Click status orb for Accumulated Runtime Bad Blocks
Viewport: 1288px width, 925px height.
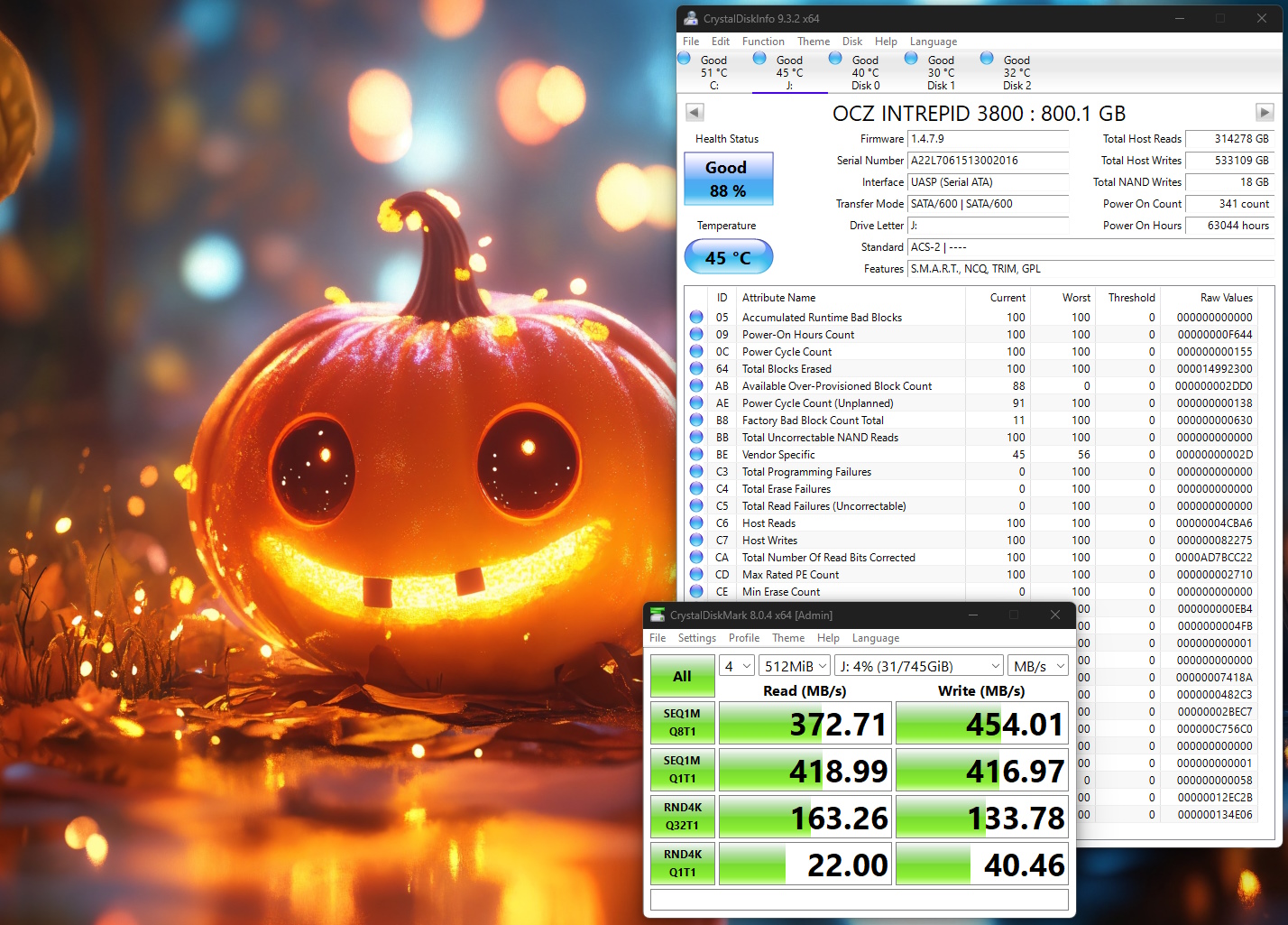[696, 317]
